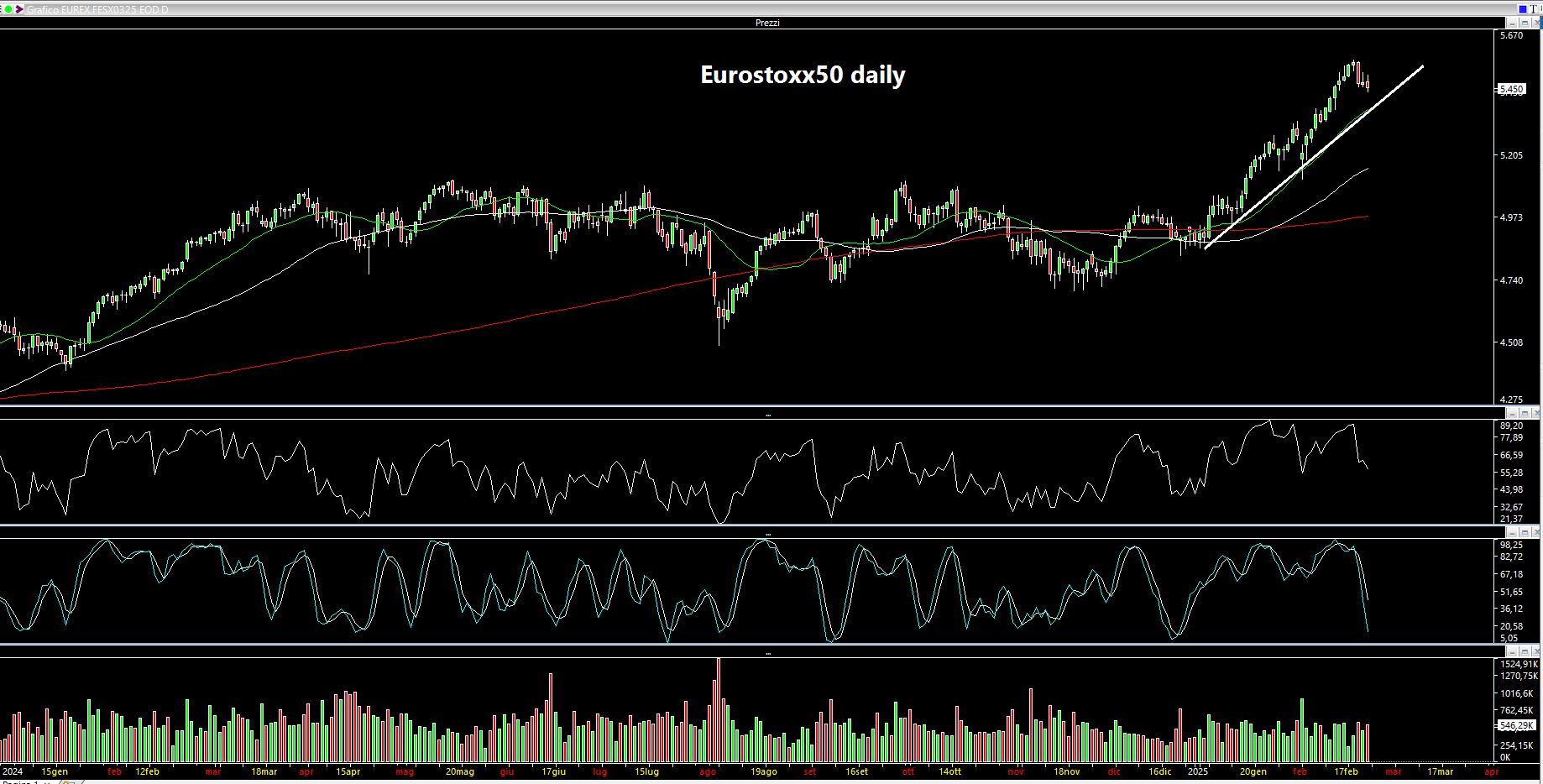Close the indicator panel with the 89,20 scale
The image size is (1543, 784).
(1536, 413)
